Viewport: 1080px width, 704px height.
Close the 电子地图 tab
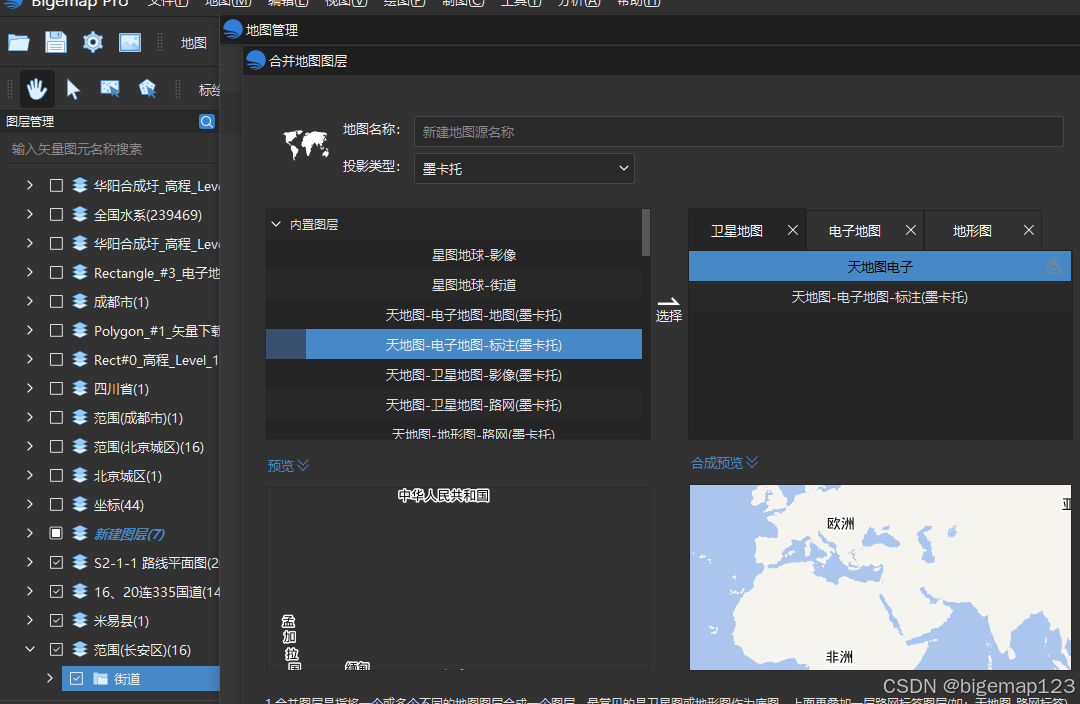point(911,230)
